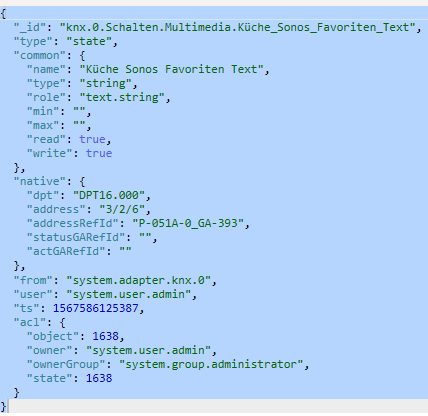Click the empty "statusGARefId" value
This screenshot has height=416, width=428.
(x=145, y=237)
